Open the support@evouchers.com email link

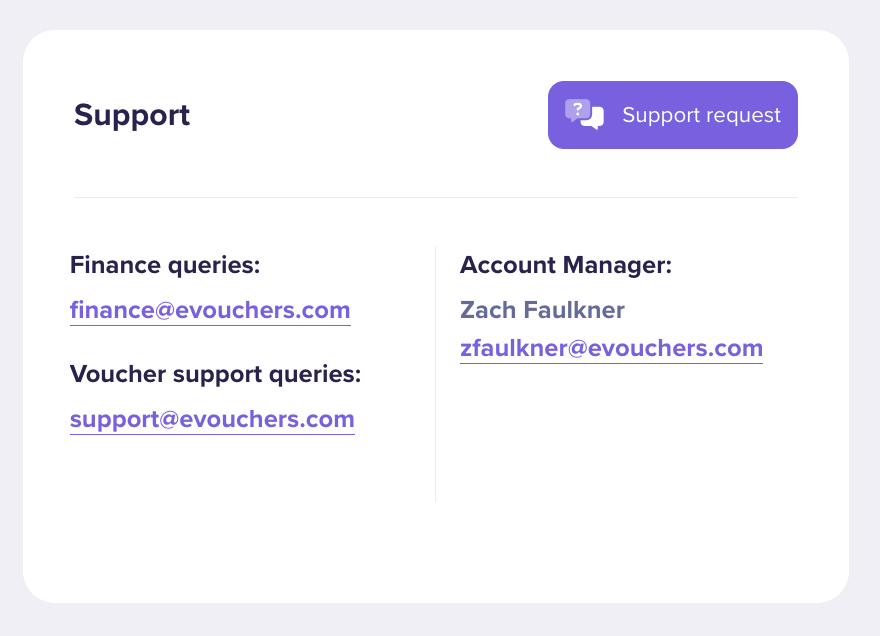coord(212,419)
